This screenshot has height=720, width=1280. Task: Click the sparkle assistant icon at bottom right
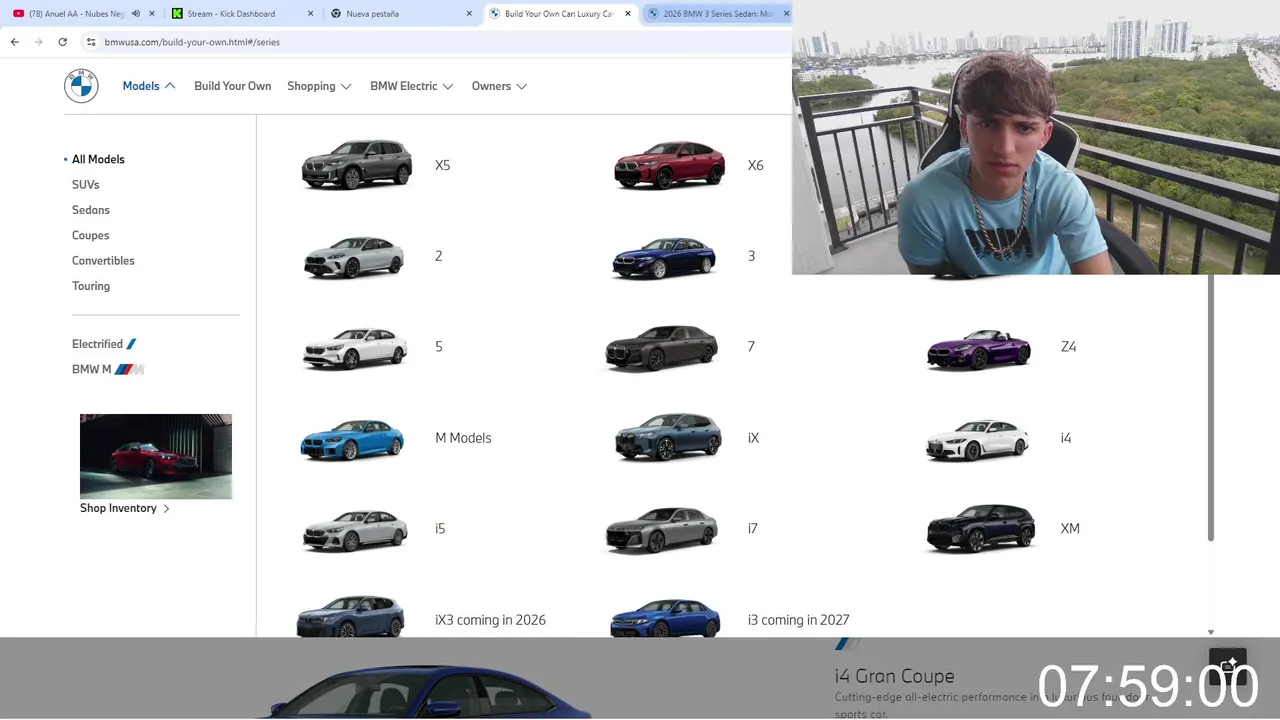pyautogui.click(x=1227, y=666)
